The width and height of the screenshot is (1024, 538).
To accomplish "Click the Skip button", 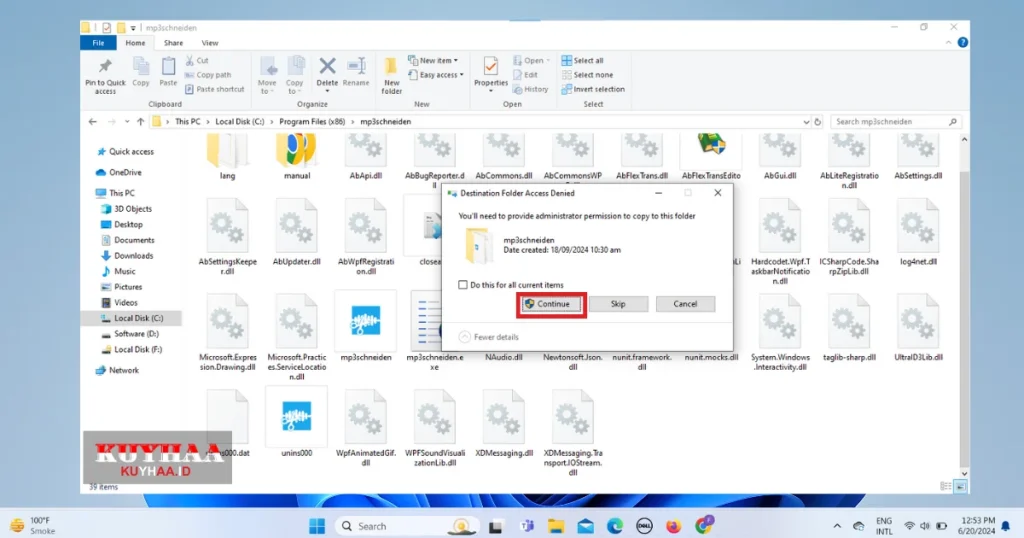I will pos(618,304).
